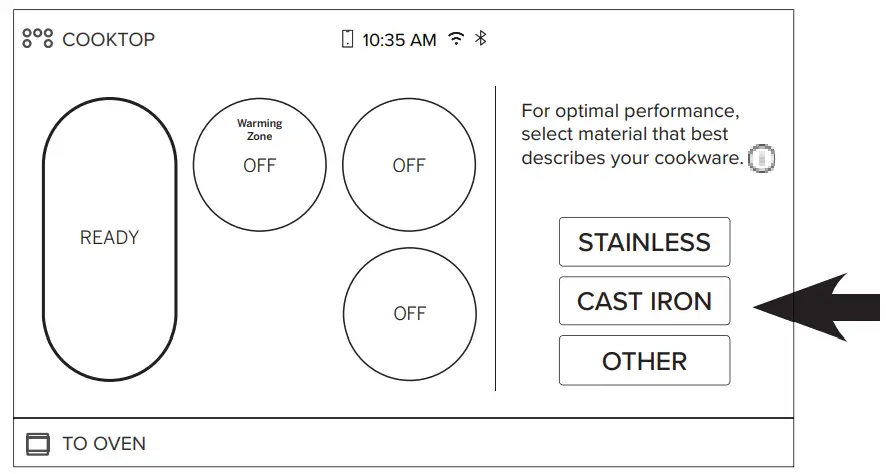Click the vertical divider beside material options

[496, 238]
